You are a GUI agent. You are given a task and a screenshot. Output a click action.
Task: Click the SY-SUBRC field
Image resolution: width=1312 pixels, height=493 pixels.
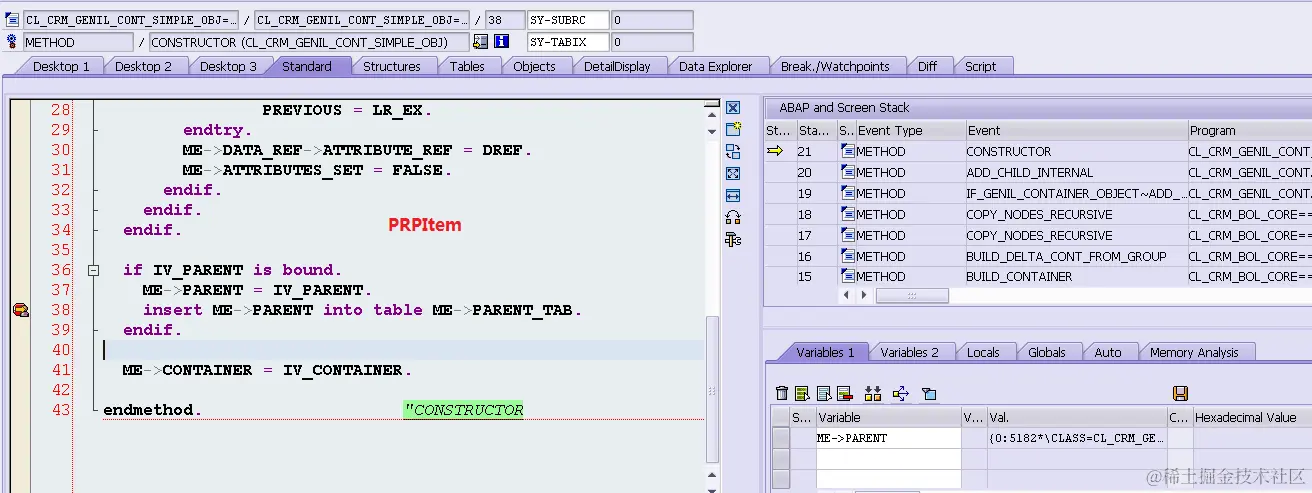(x=568, y=20)
